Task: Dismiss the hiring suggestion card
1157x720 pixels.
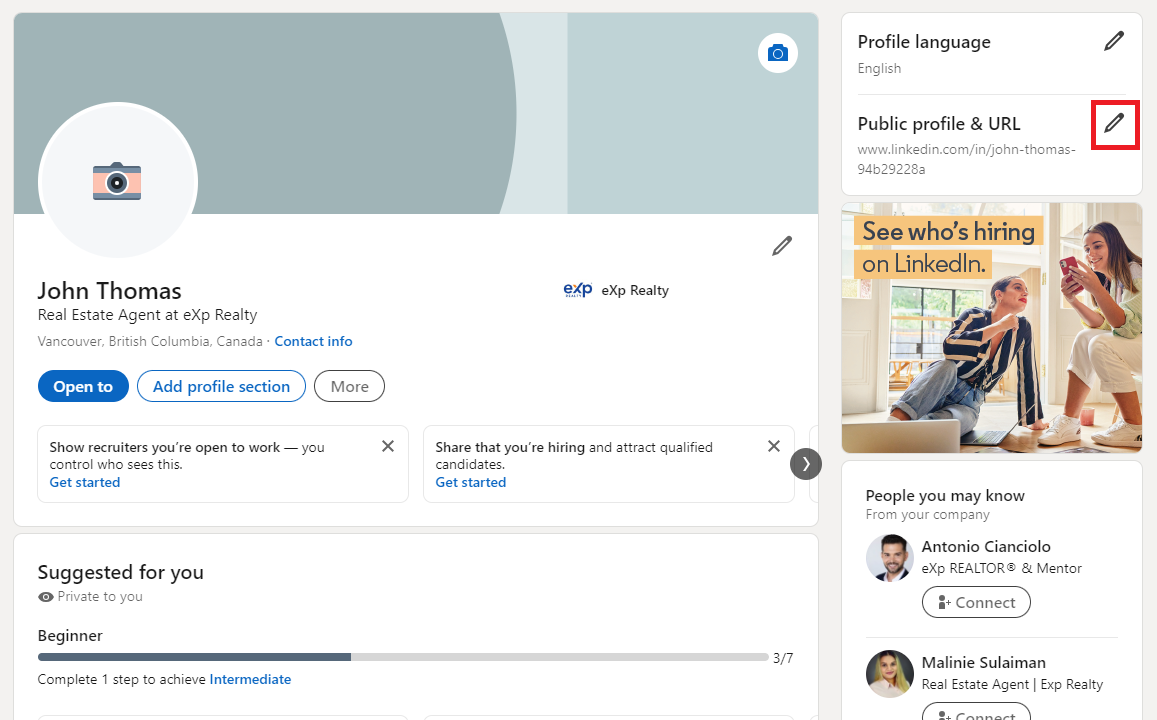Action: (773, 446)
